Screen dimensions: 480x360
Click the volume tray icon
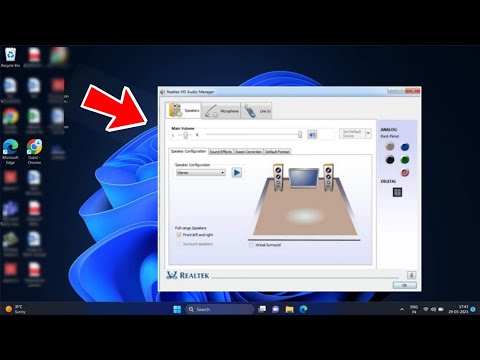[433, 309]
